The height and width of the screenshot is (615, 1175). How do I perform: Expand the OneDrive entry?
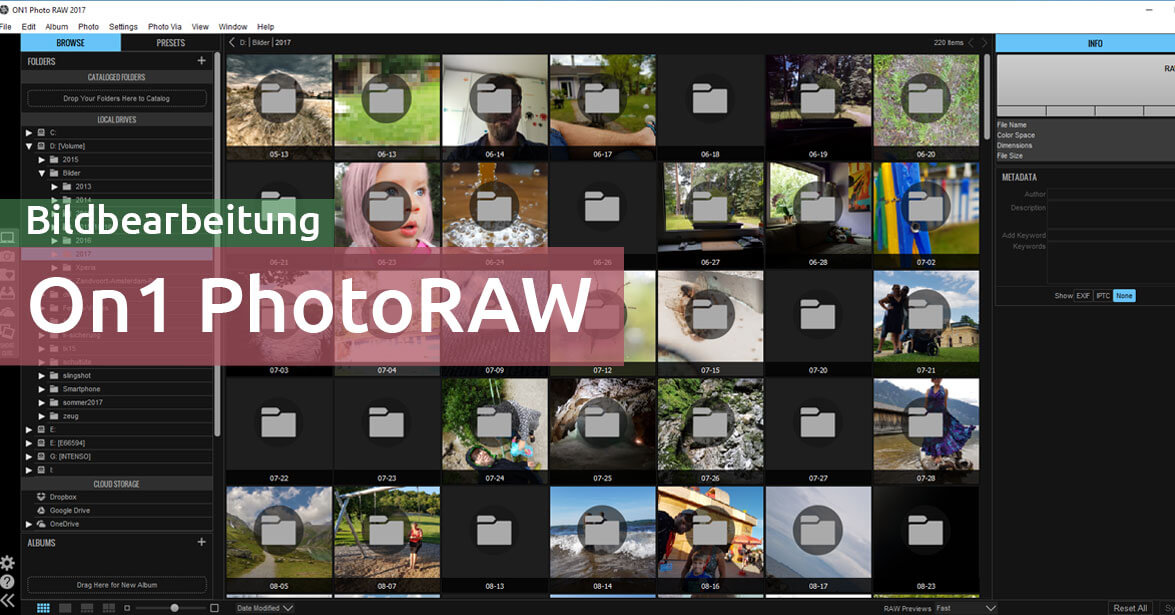tap(29, 524)
